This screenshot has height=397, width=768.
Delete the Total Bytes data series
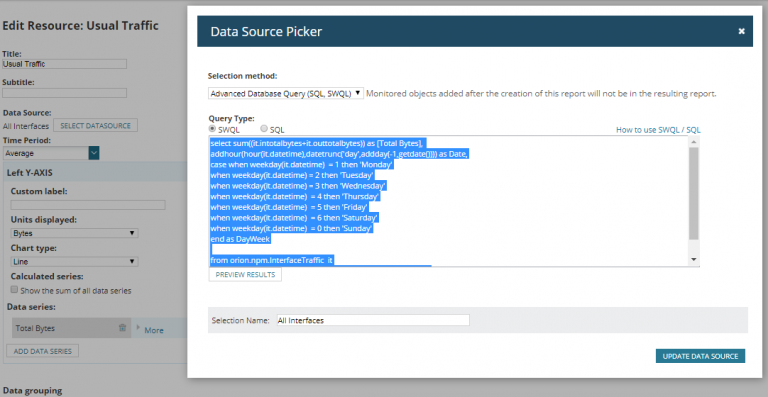click(x=122, y=328)
